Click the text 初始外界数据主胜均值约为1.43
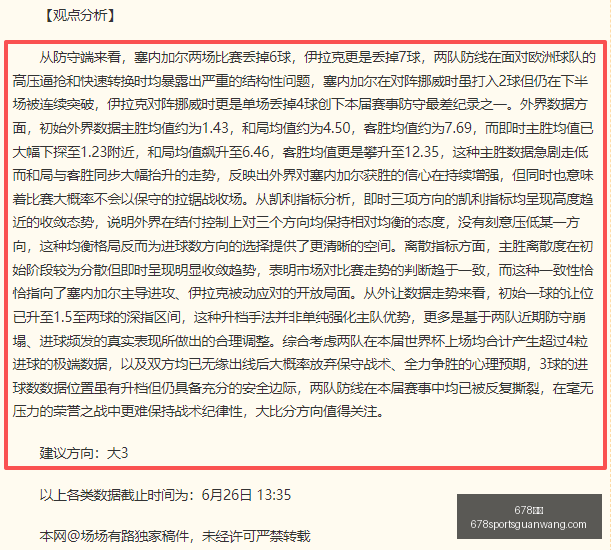 [134, 128]
